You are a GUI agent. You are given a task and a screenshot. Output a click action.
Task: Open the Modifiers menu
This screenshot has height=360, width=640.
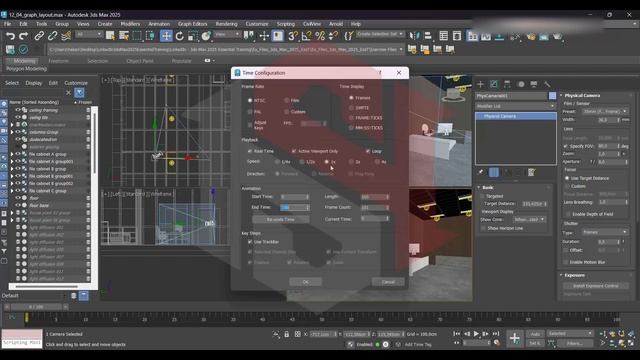click(130, 24)
